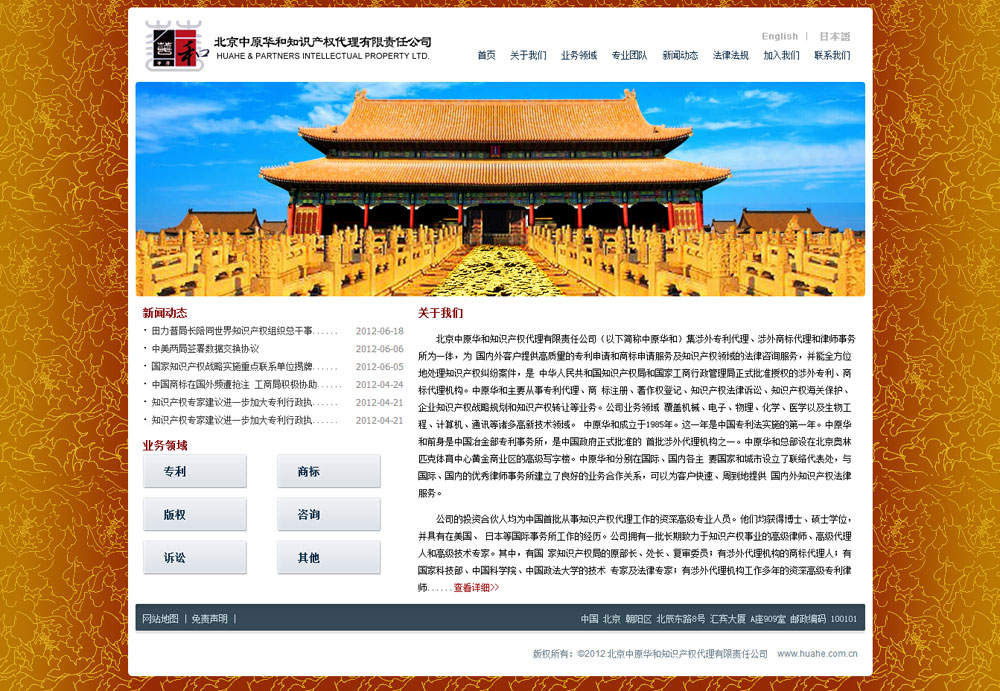This screenshot has width=1000, height=691.
Task: Select the 诉讼 (Litigation) service tile
Action: (194, 557)
